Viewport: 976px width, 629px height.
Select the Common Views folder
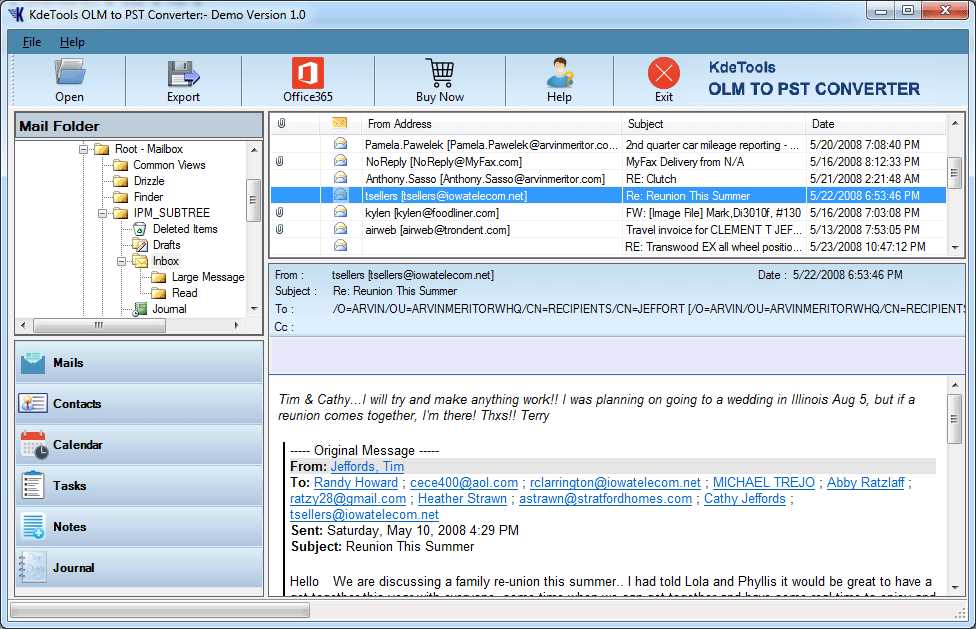tap(169, 165)
